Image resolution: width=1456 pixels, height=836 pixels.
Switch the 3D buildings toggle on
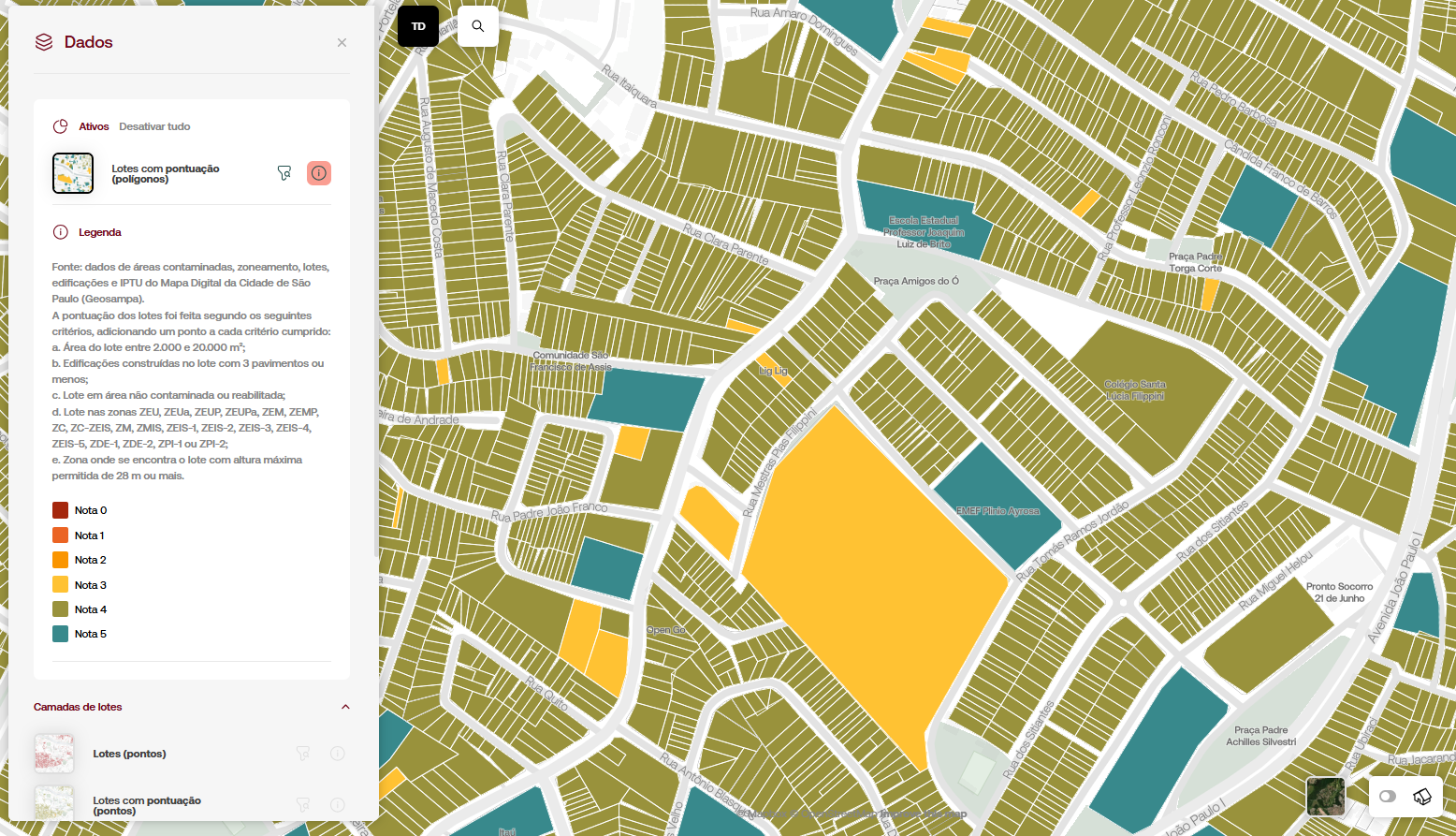[x=1388, y=797]
